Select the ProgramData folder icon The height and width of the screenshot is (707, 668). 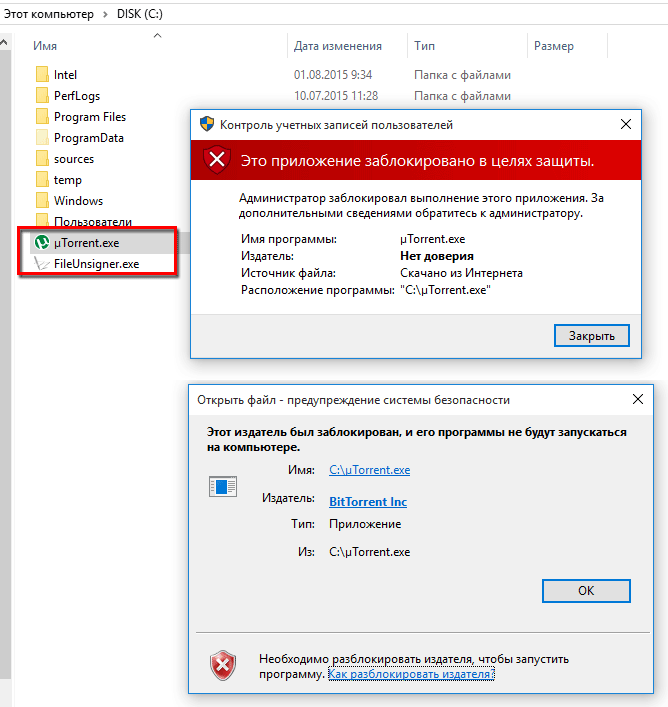pyautogui.click(x=42, y=138)
